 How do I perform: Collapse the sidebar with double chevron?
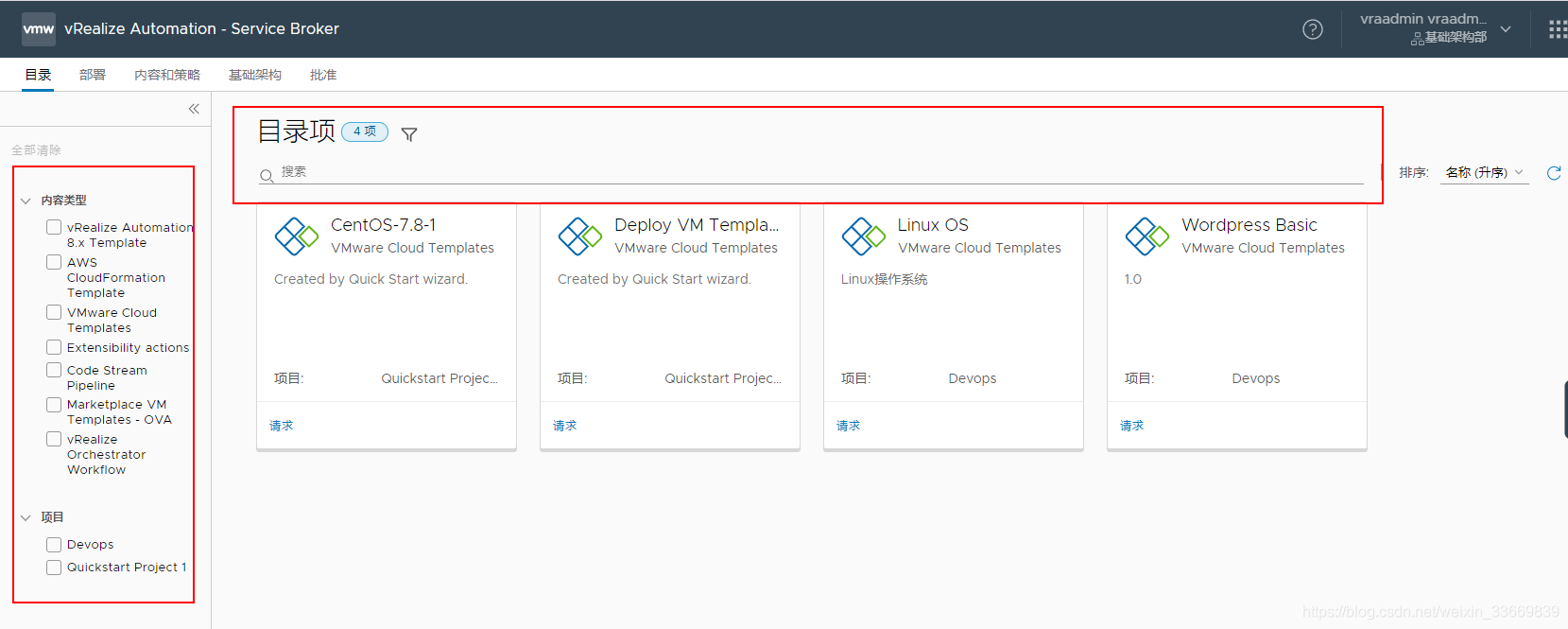pos(194,109)
